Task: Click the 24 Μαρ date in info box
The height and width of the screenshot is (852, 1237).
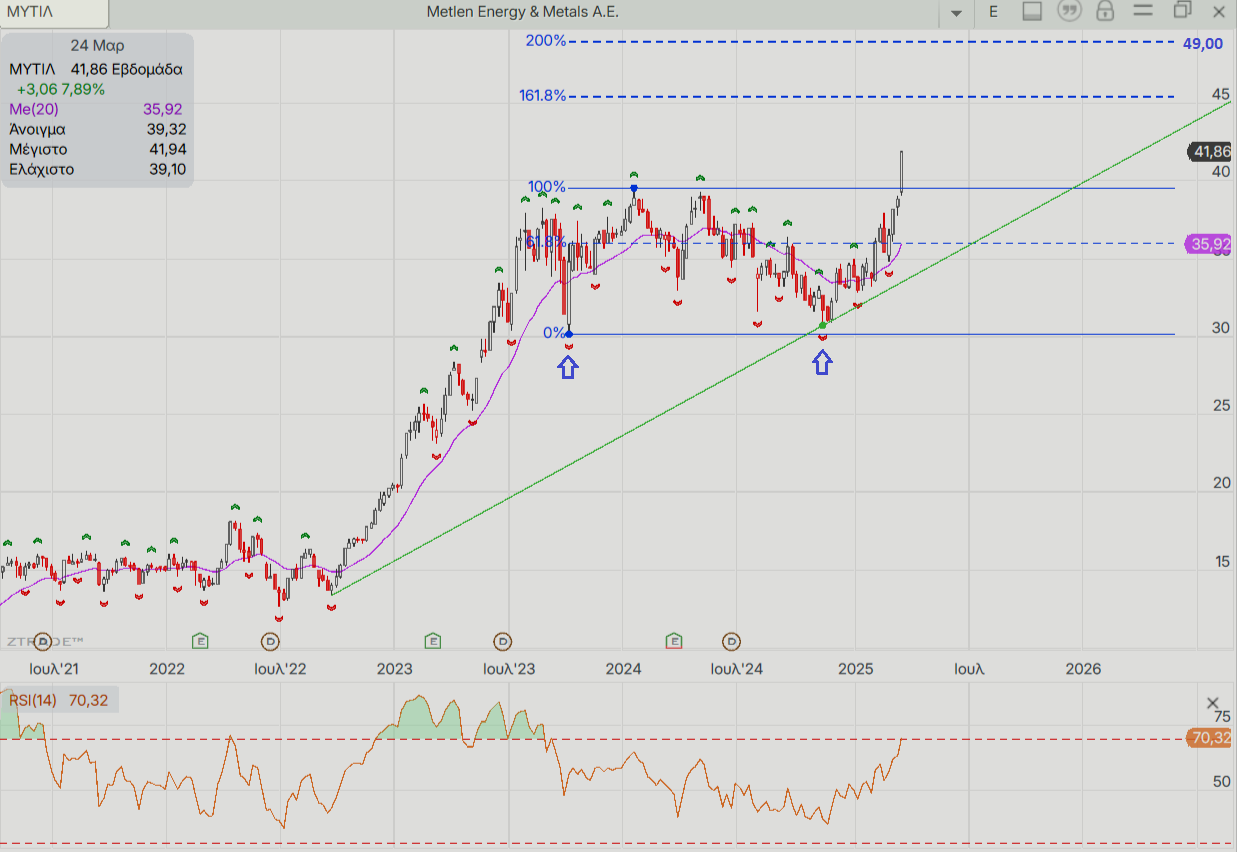Action: coord(97,46)
